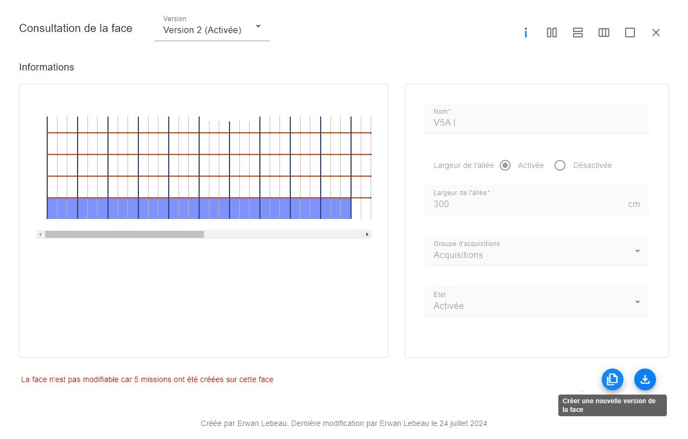Screen dimensions: 688x439
Task: Expand the Groupe d'acquisitions dropdown
Action: coord(536,251)
